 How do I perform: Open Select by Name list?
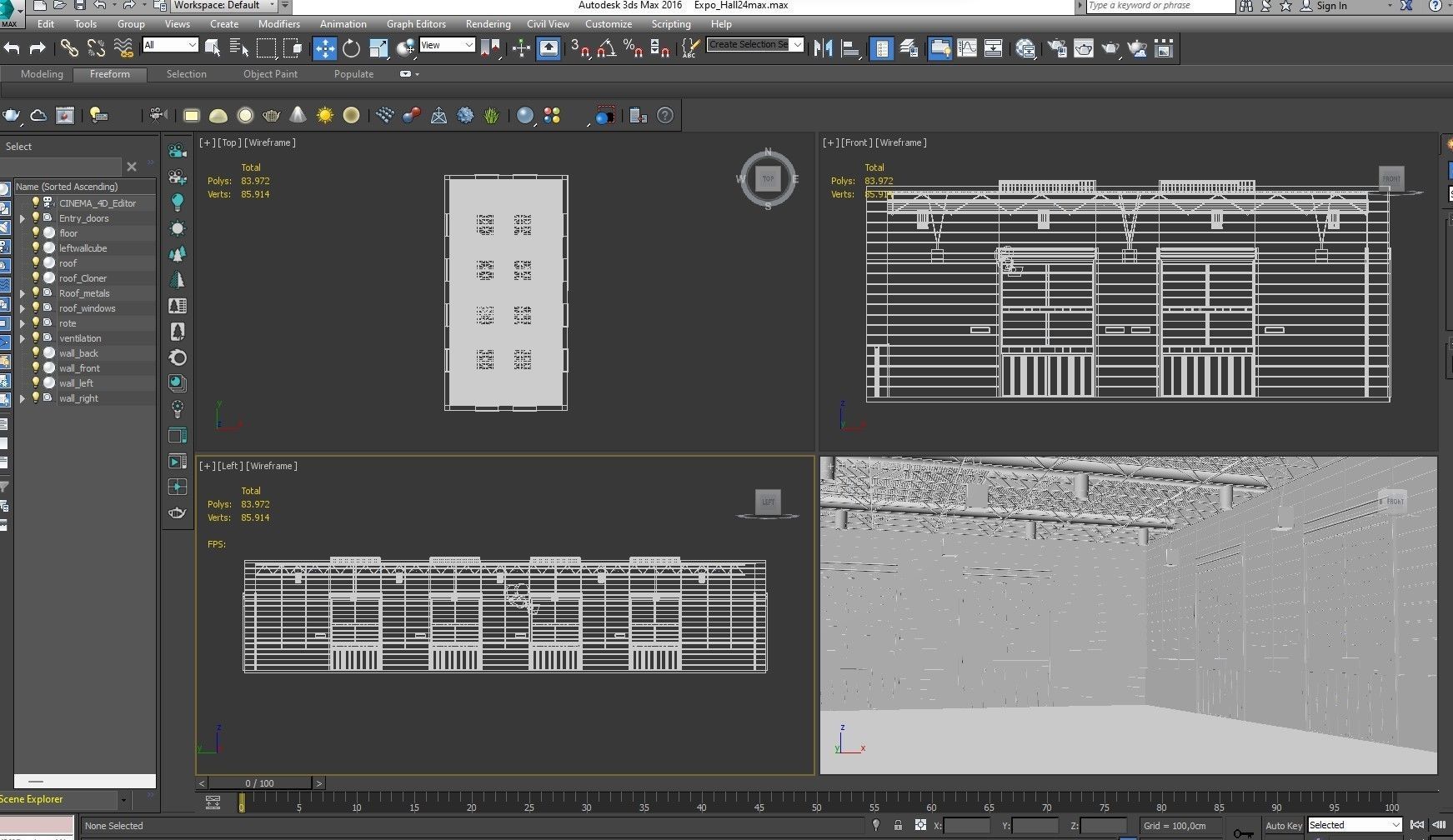(x=239, y=48)
